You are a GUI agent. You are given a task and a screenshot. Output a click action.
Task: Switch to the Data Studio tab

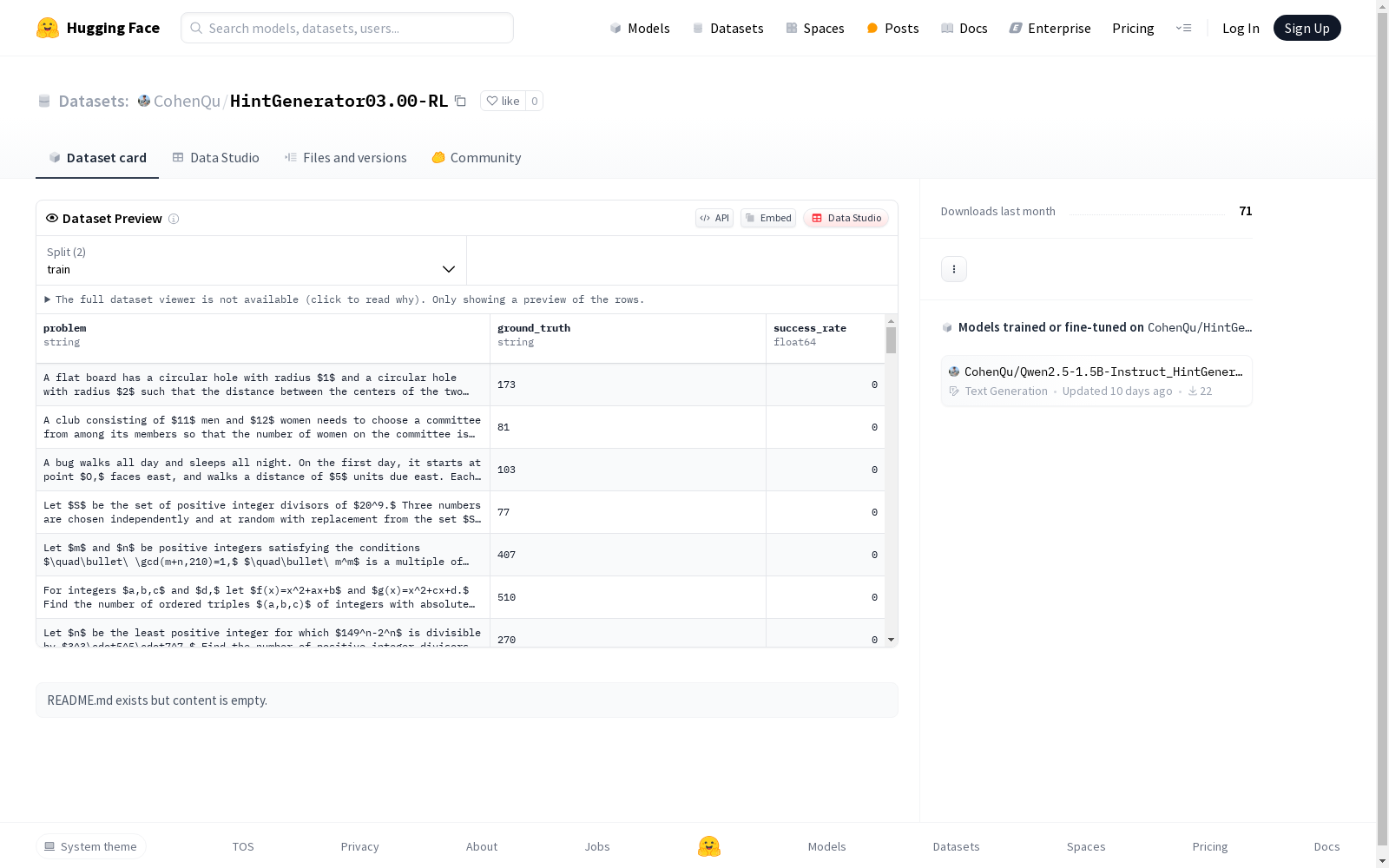[x=216, y=158]
